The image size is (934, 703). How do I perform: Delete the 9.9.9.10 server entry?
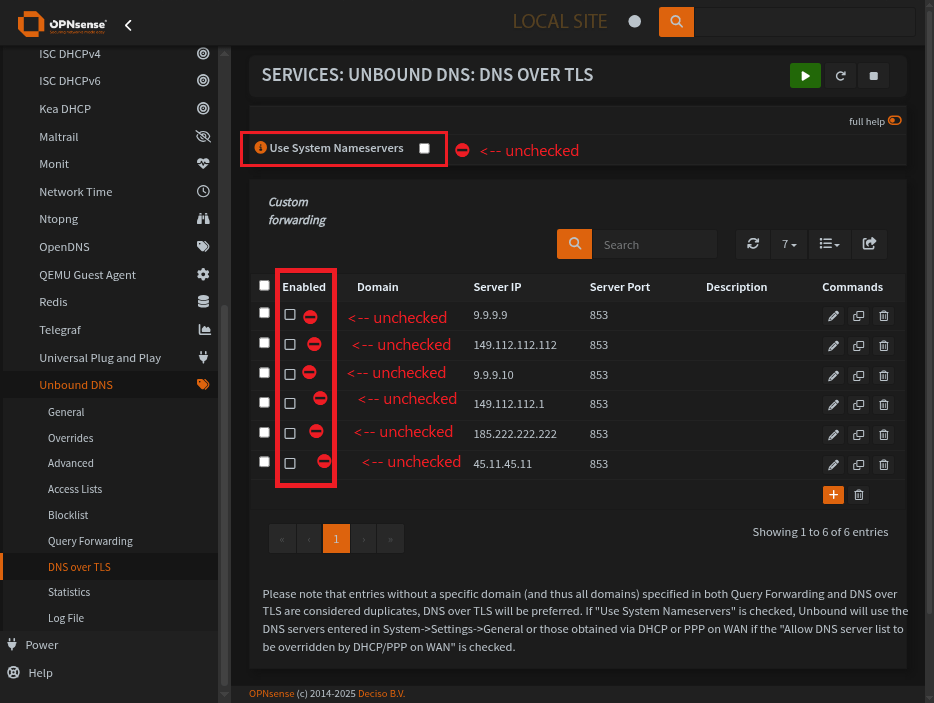click(x=884, y=375)
